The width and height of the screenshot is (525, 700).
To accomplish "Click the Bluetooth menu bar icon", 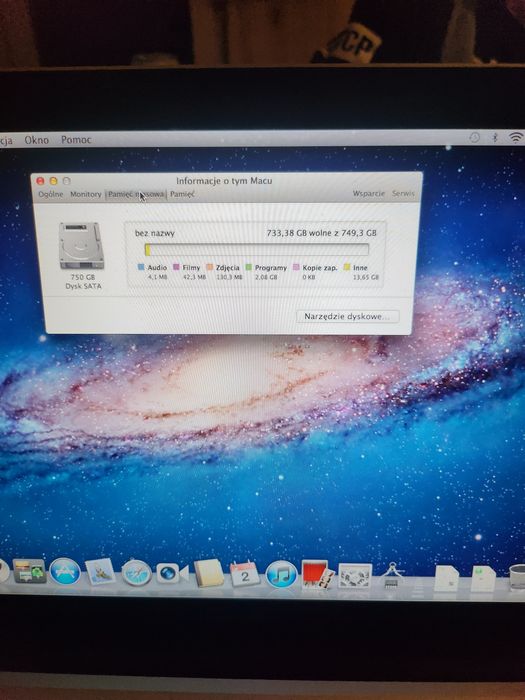I will (x=495, y=138).
